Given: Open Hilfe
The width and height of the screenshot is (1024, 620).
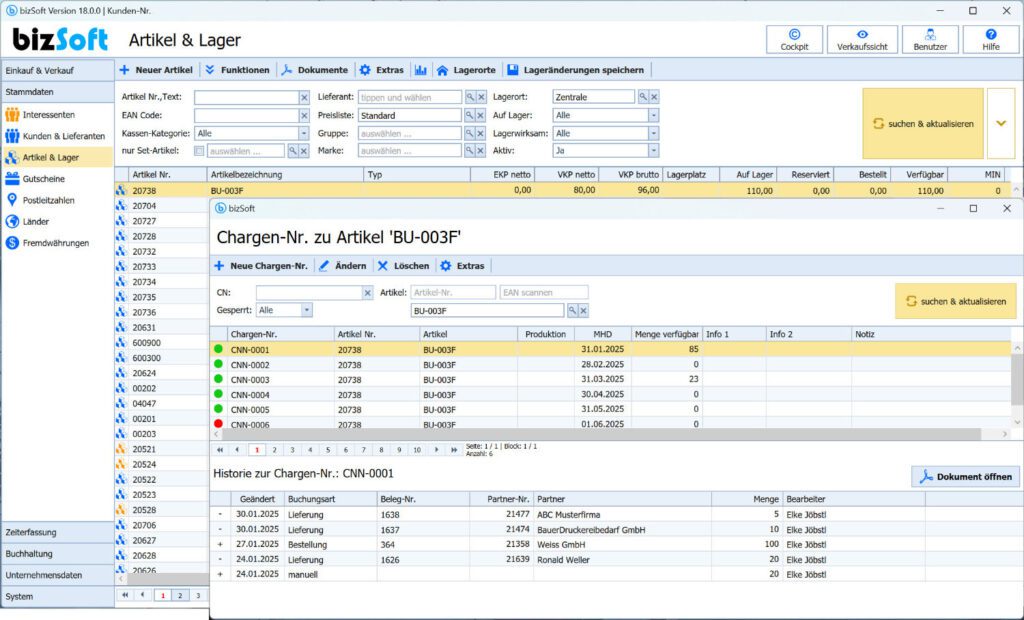Looking at the screenshot, I should click(991, 40).
